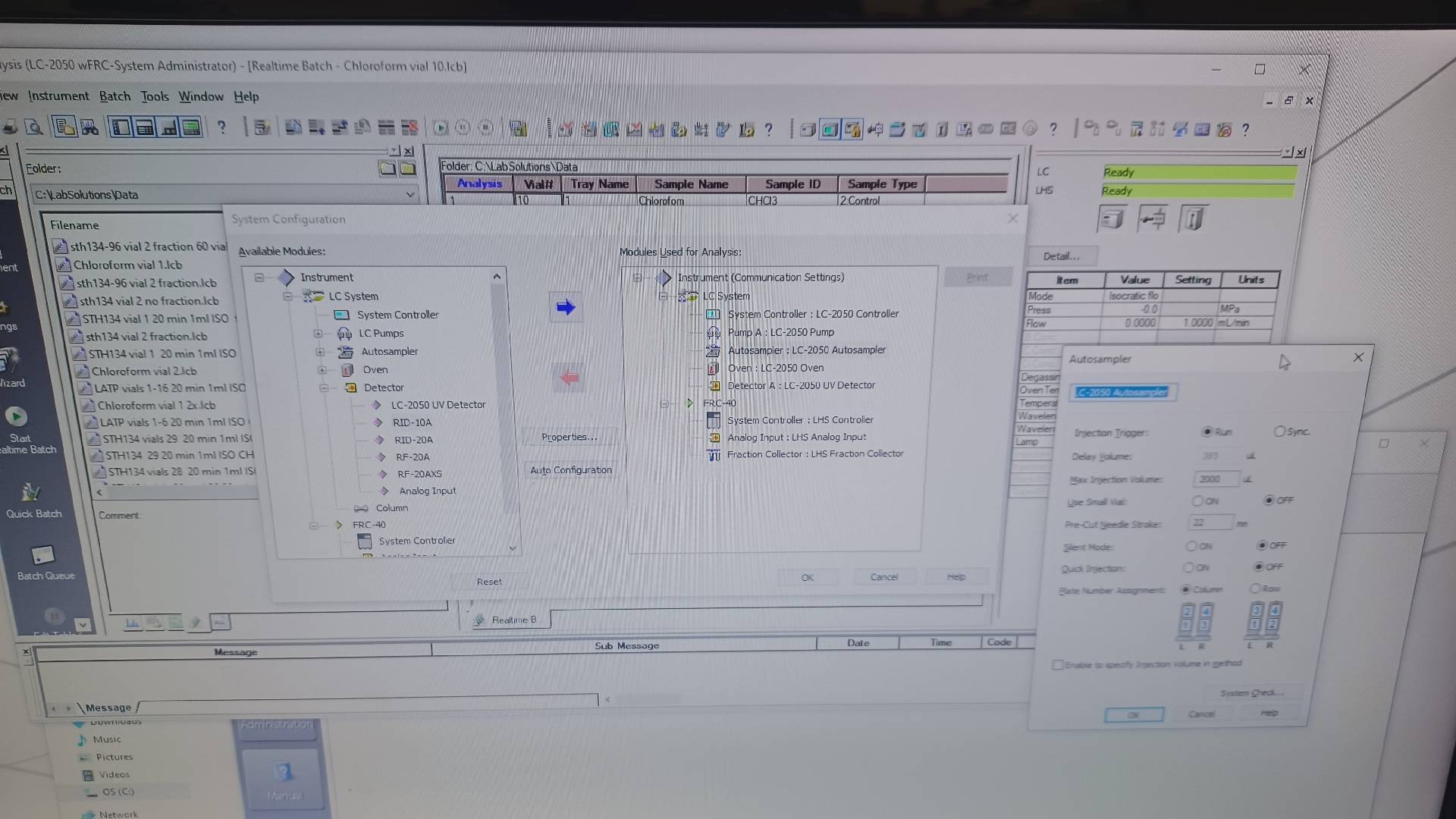The image size is (1456, 819).
Task: Open the Detail... button in instrument monitor
Action: coord(1061,256)
